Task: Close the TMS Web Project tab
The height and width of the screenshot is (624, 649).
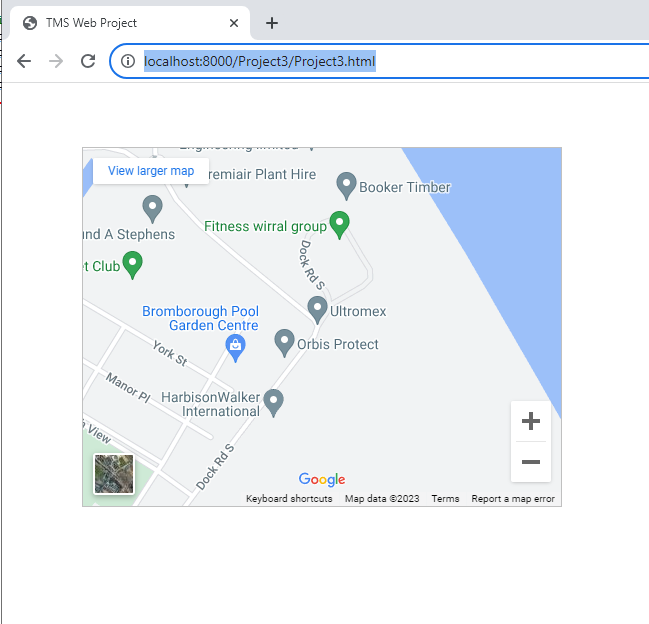Action: tap(234, 23)
